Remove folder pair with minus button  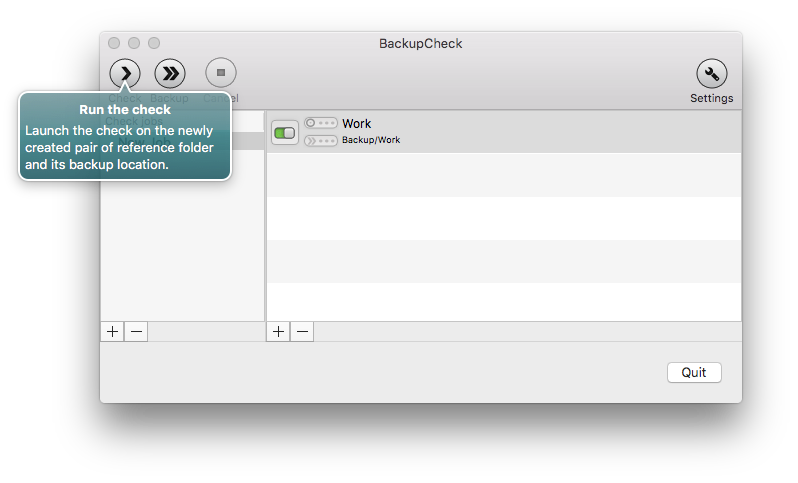click(302, 332)
